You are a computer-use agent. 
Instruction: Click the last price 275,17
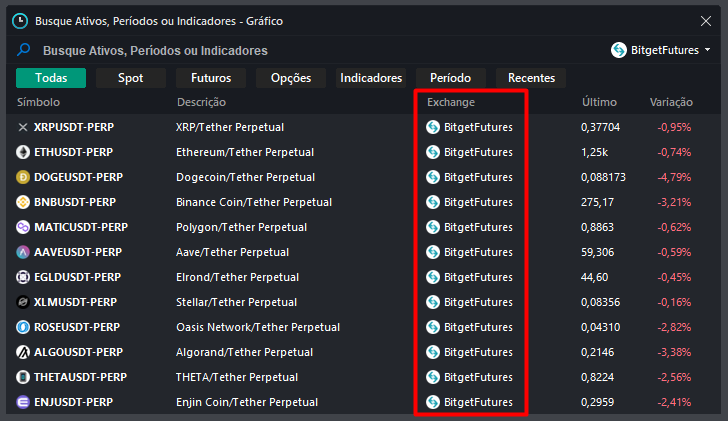(x=597, y=202)
